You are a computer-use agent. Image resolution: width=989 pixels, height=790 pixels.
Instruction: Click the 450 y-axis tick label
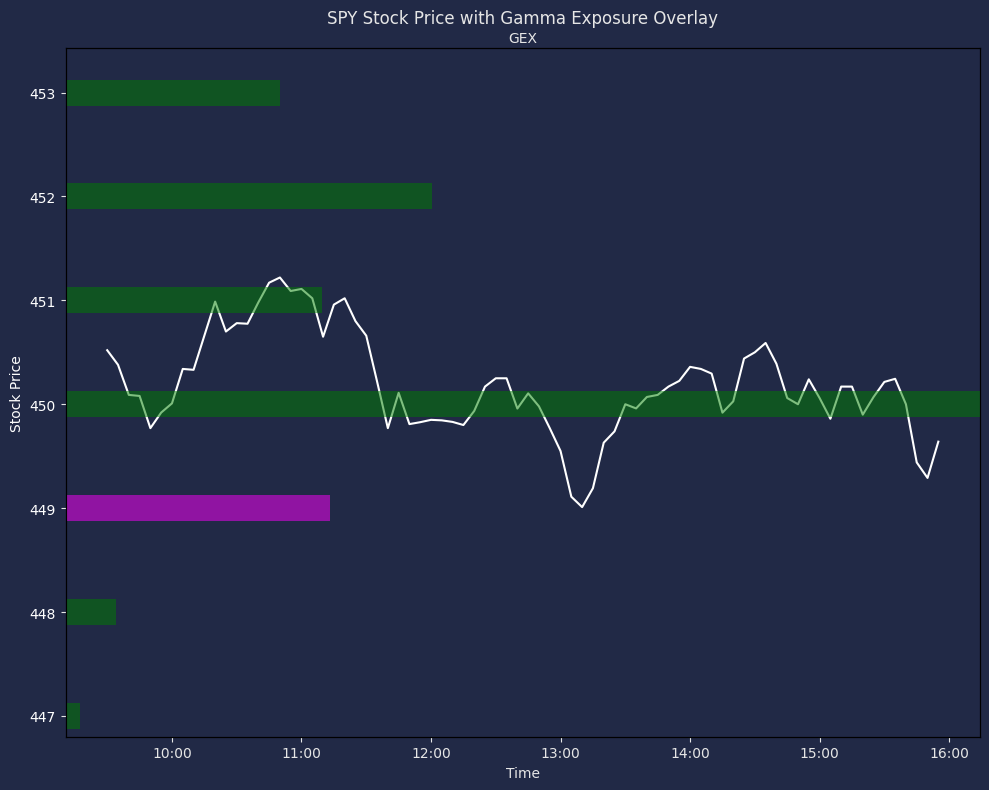pyautogui.click(x=42, y=405)
